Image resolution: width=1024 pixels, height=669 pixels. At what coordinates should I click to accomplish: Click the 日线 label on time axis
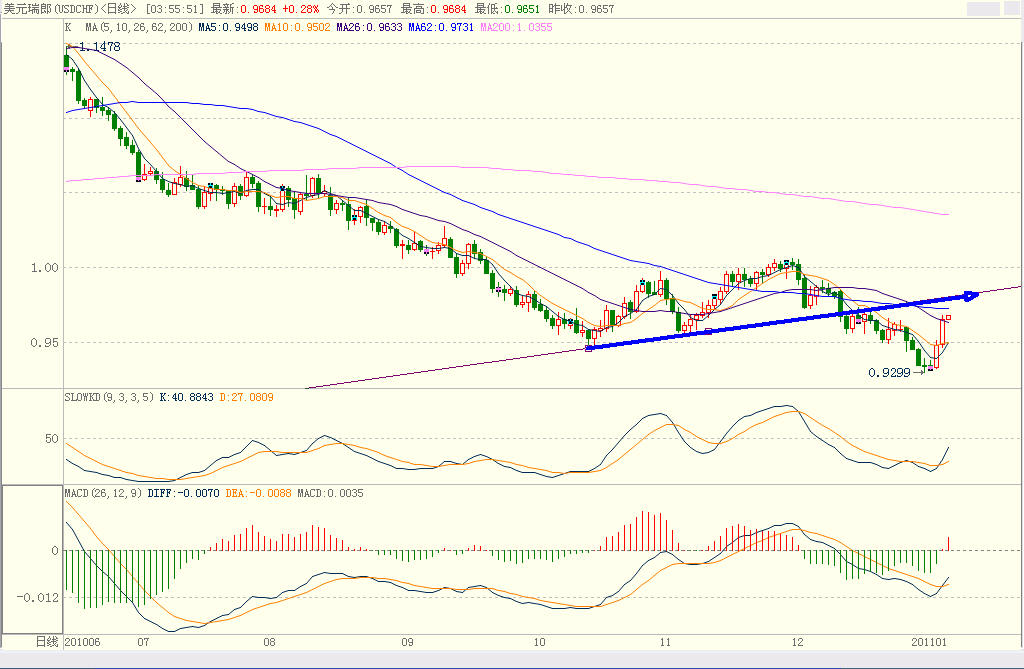coord(47,642)
